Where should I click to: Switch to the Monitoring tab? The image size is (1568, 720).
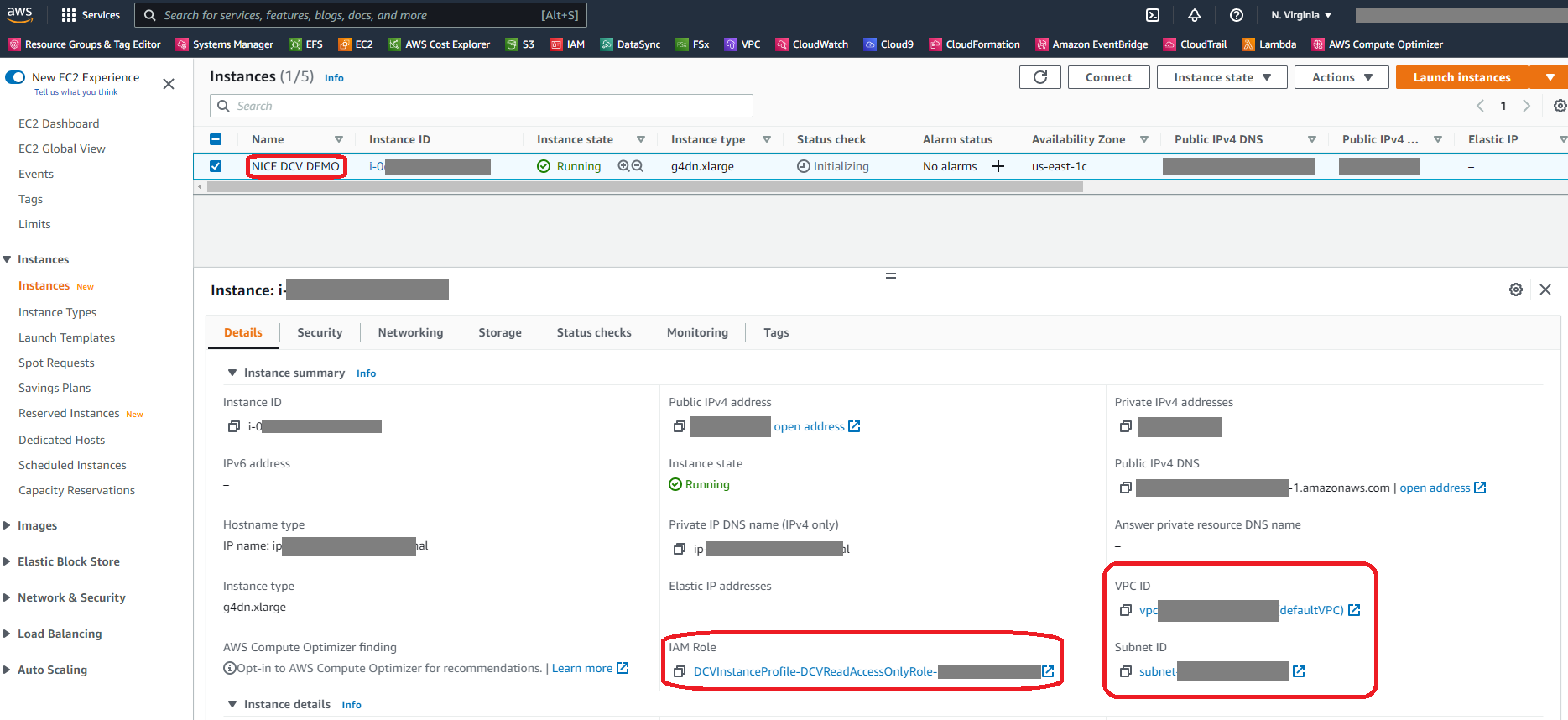(697, 332)
